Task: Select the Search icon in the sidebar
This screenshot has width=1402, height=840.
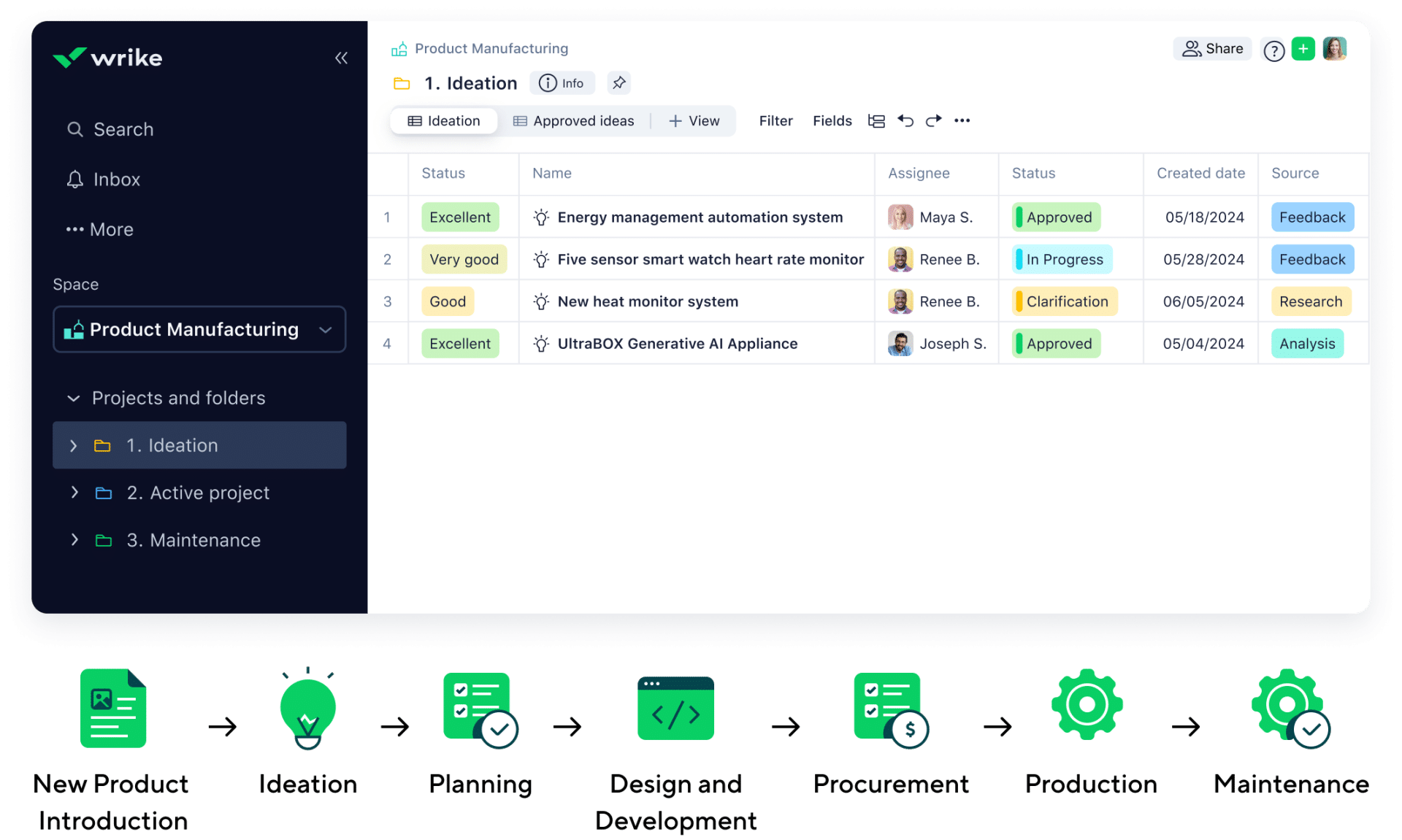Action: (76, 129)
